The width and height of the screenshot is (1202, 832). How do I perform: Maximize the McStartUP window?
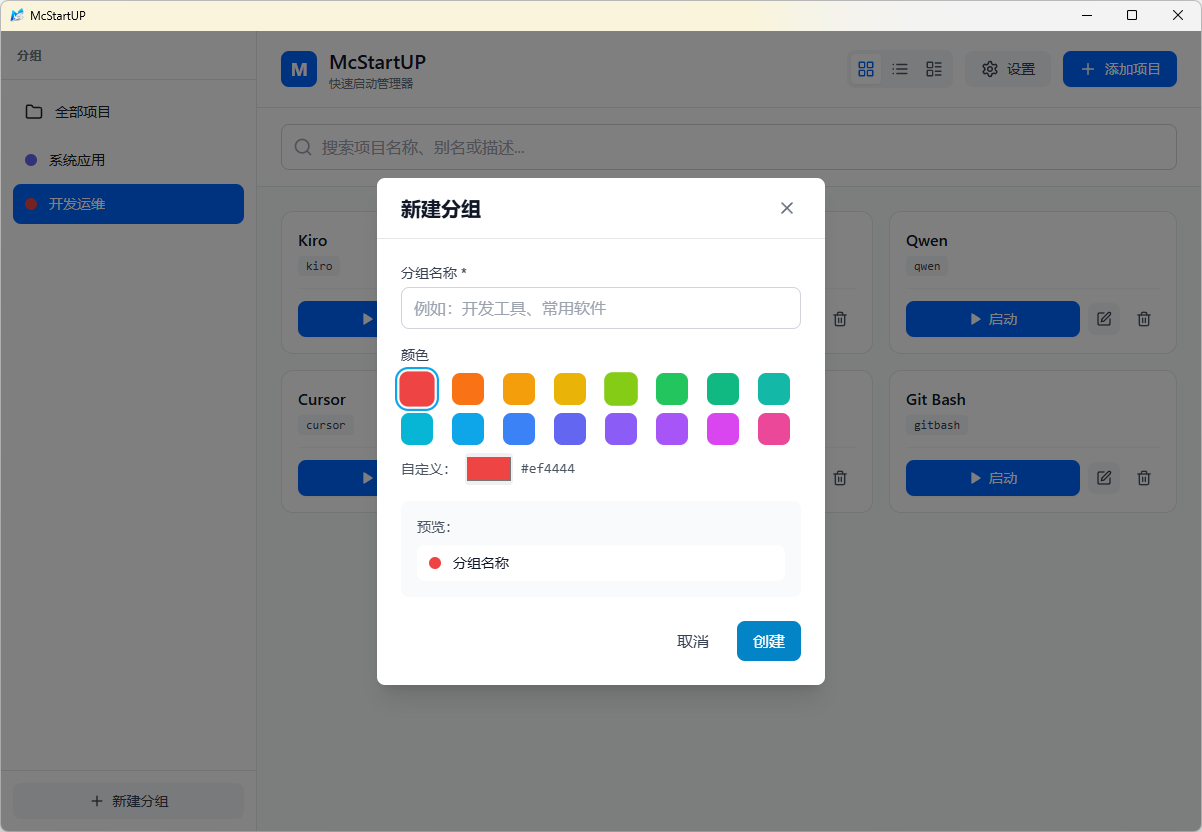(1132, 15)
